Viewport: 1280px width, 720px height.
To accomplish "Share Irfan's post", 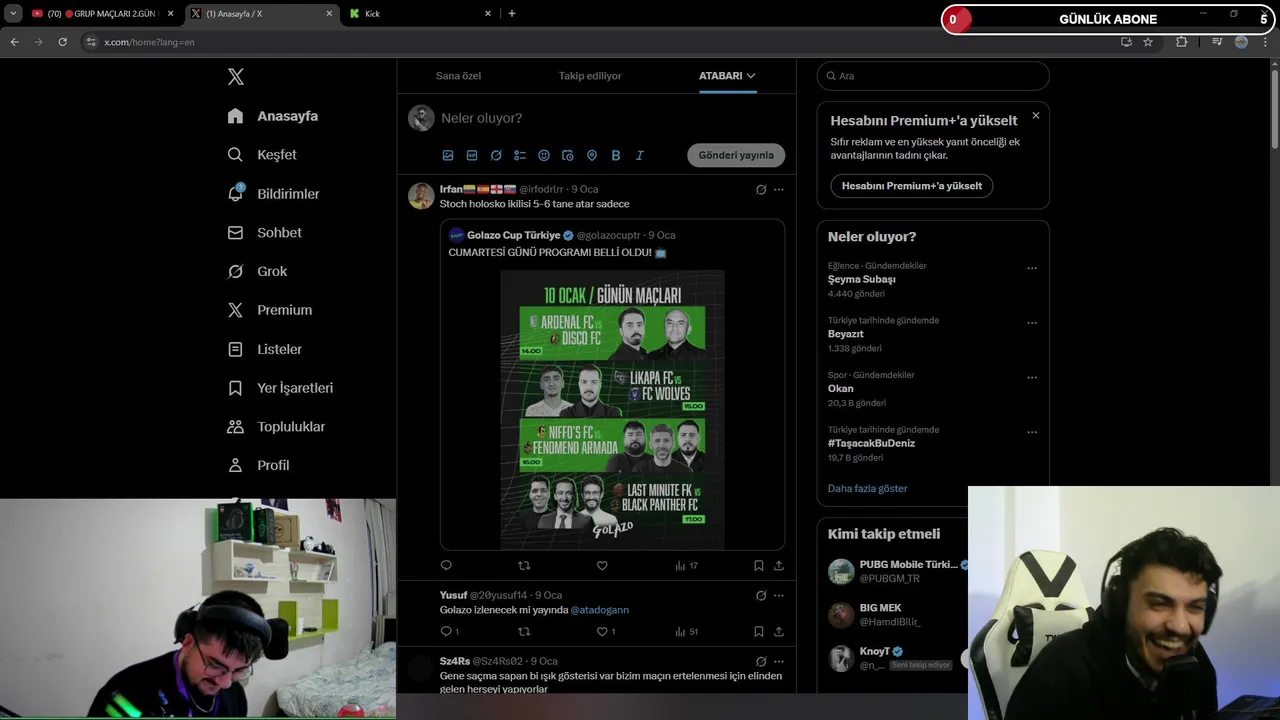I will (x=779, y=565).
